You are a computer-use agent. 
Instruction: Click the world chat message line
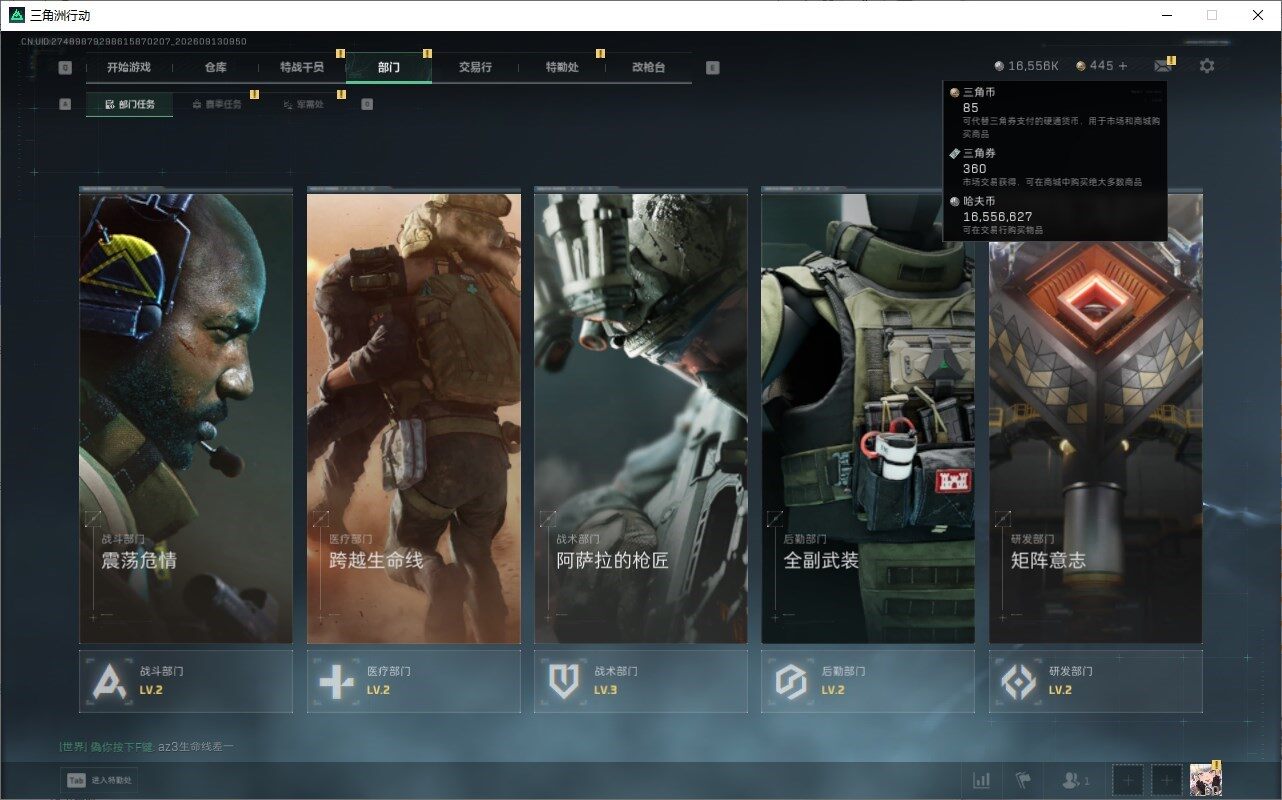point(147,747)
